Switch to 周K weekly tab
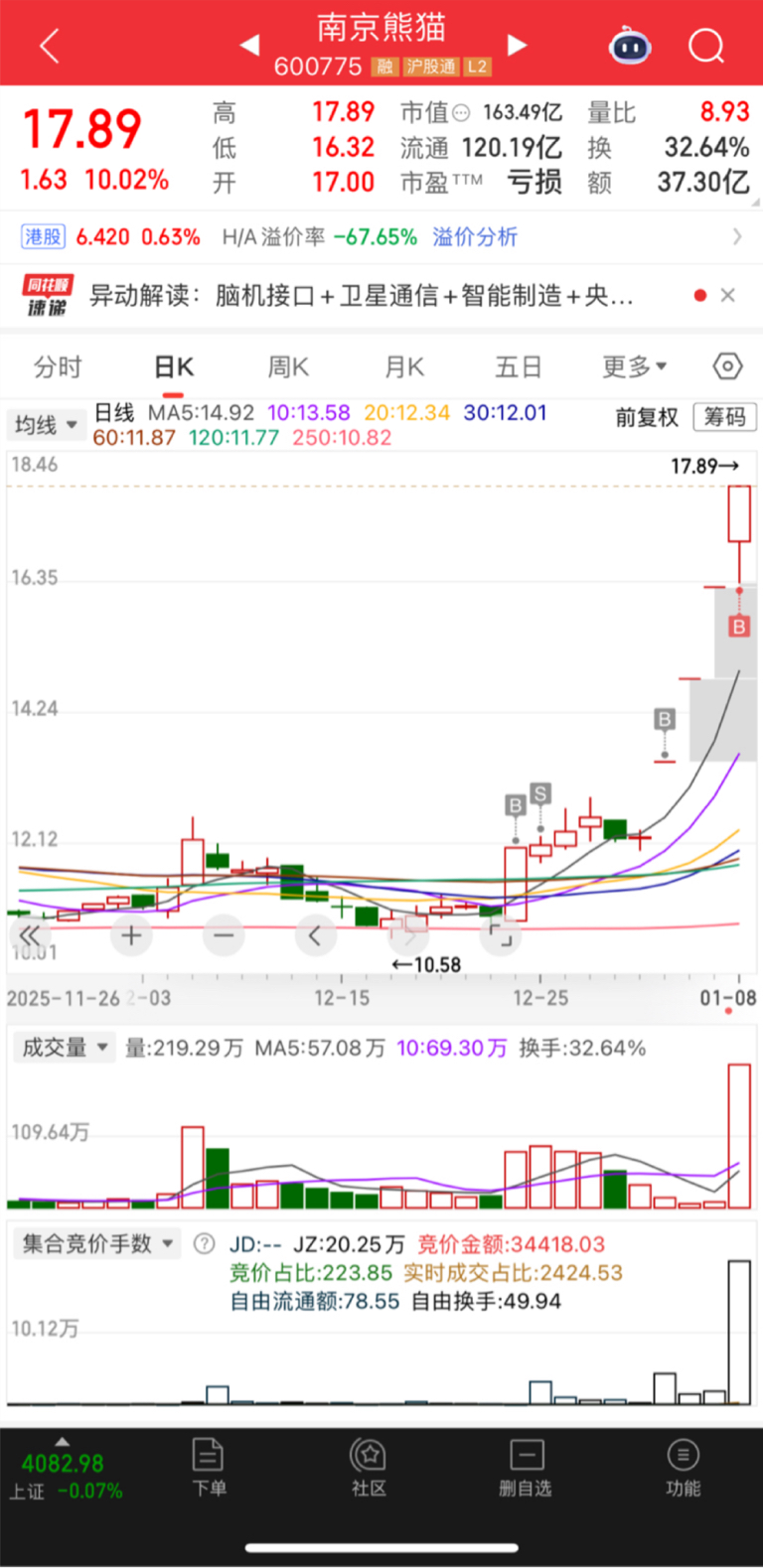 point(288,367)
